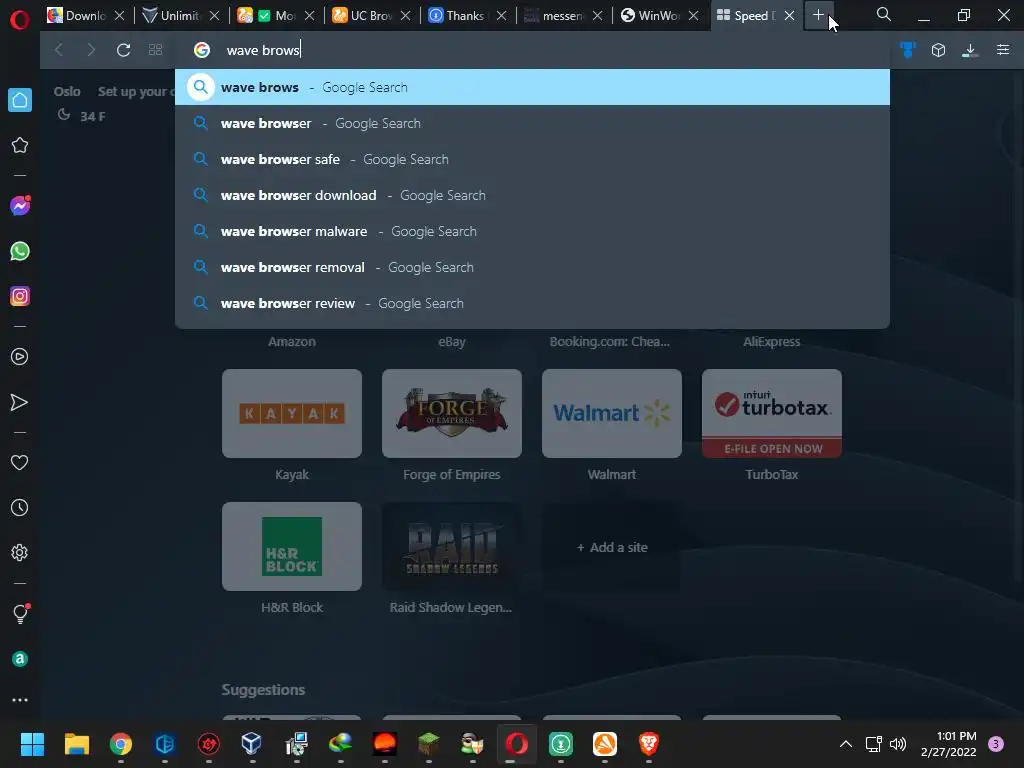This screenshot has width=1024, height=768.
Task: Select 'wave browser safe' suggestion
Action: click(x=532, y=159)
